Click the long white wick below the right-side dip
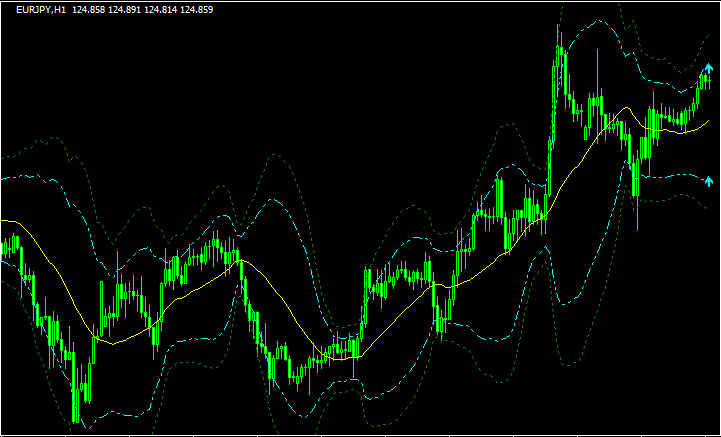Viewport: 721px width, 437px height. pyautogui.click(x=637, y=212)
